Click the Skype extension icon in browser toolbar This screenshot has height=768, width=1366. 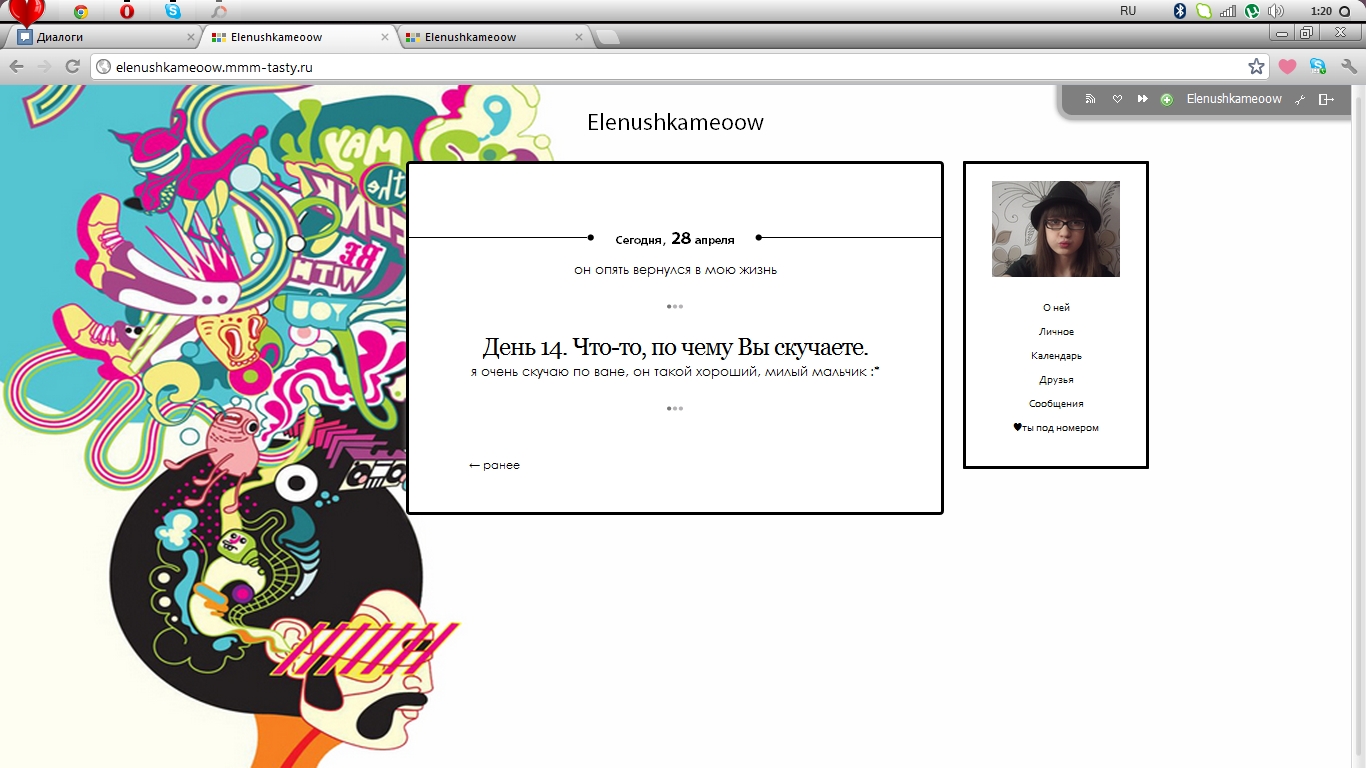click(x=1318, y=67)
